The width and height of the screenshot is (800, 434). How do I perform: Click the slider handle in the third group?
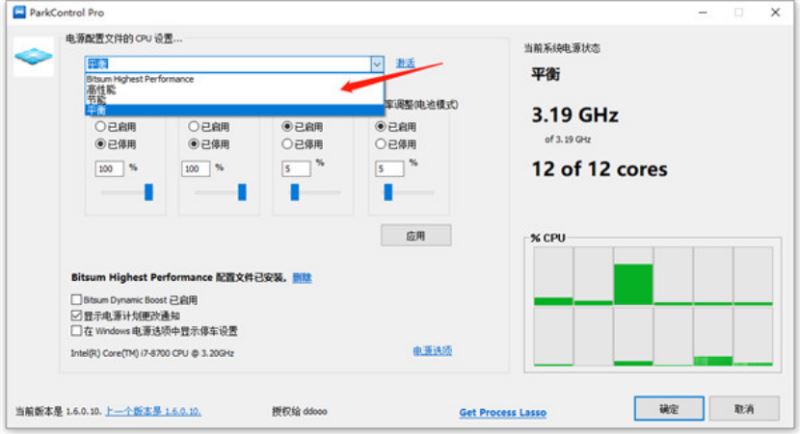tap(294, 192)
